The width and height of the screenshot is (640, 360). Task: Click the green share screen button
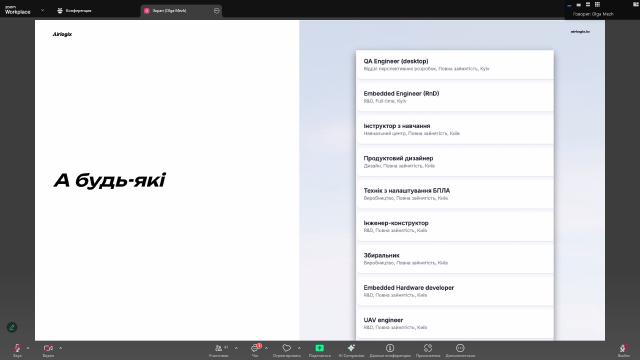[320, 348]
